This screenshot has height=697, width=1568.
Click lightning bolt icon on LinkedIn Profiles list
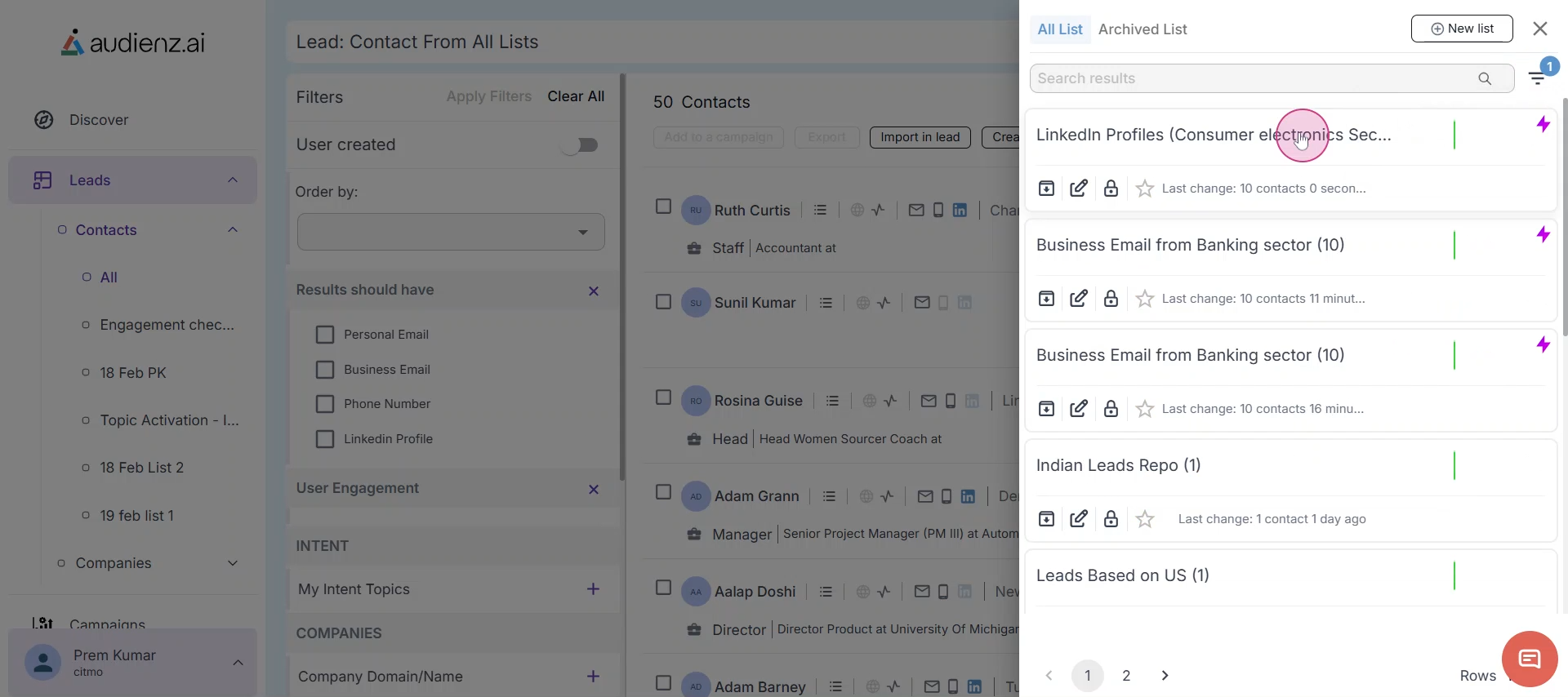(x=1543, y=124)
